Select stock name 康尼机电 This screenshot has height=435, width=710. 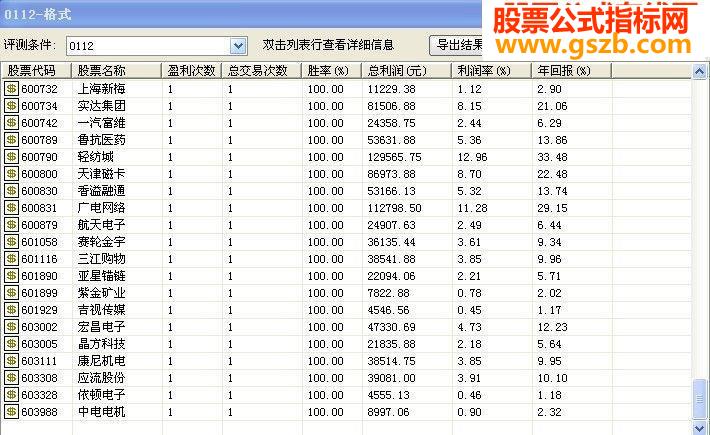[x=101, y=361]
